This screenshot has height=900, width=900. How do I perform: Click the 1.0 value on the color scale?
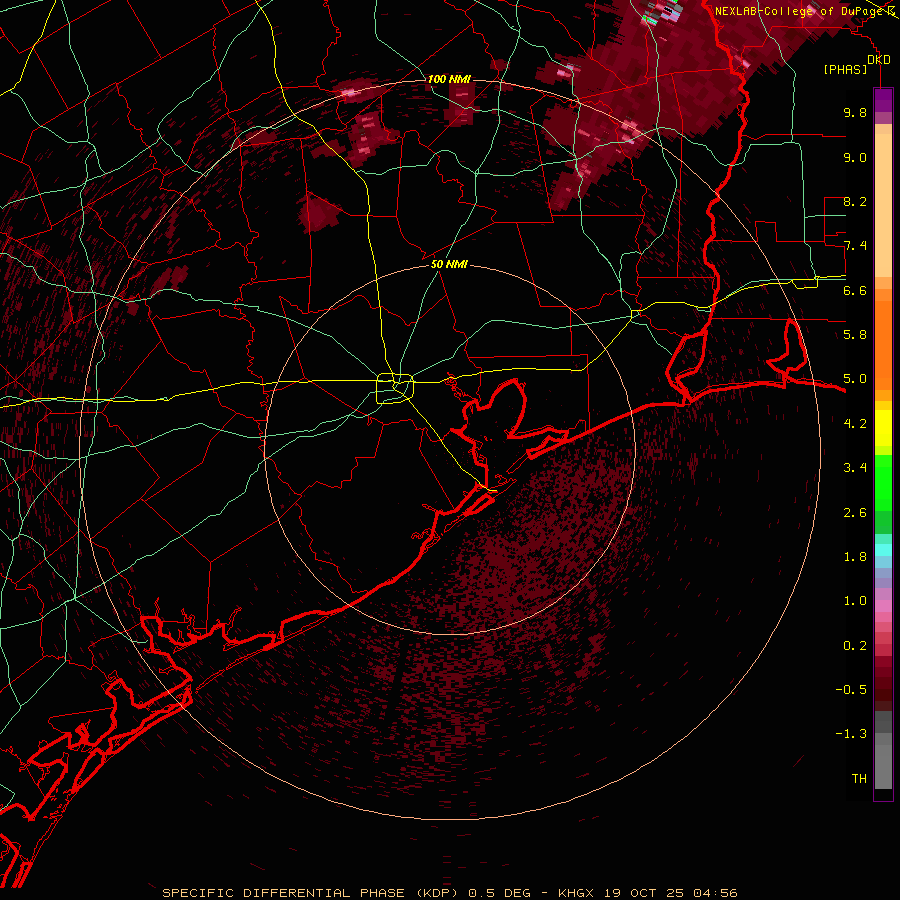point(855,601)
